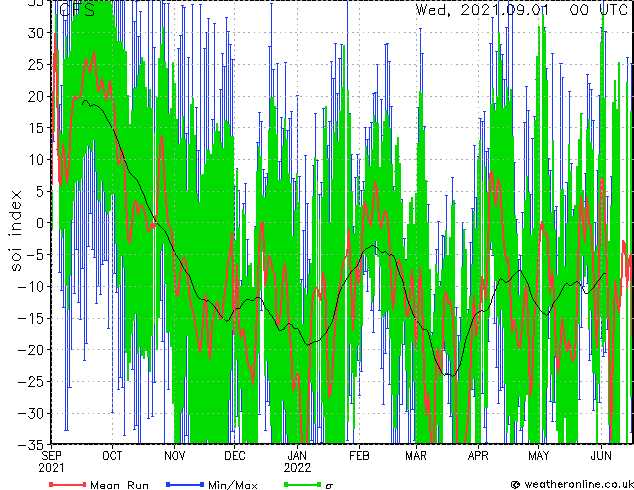This screenshot has height=490, width=634.
Task: Click the 'Mean Run' legend label
Action: [x=119, y=485]
